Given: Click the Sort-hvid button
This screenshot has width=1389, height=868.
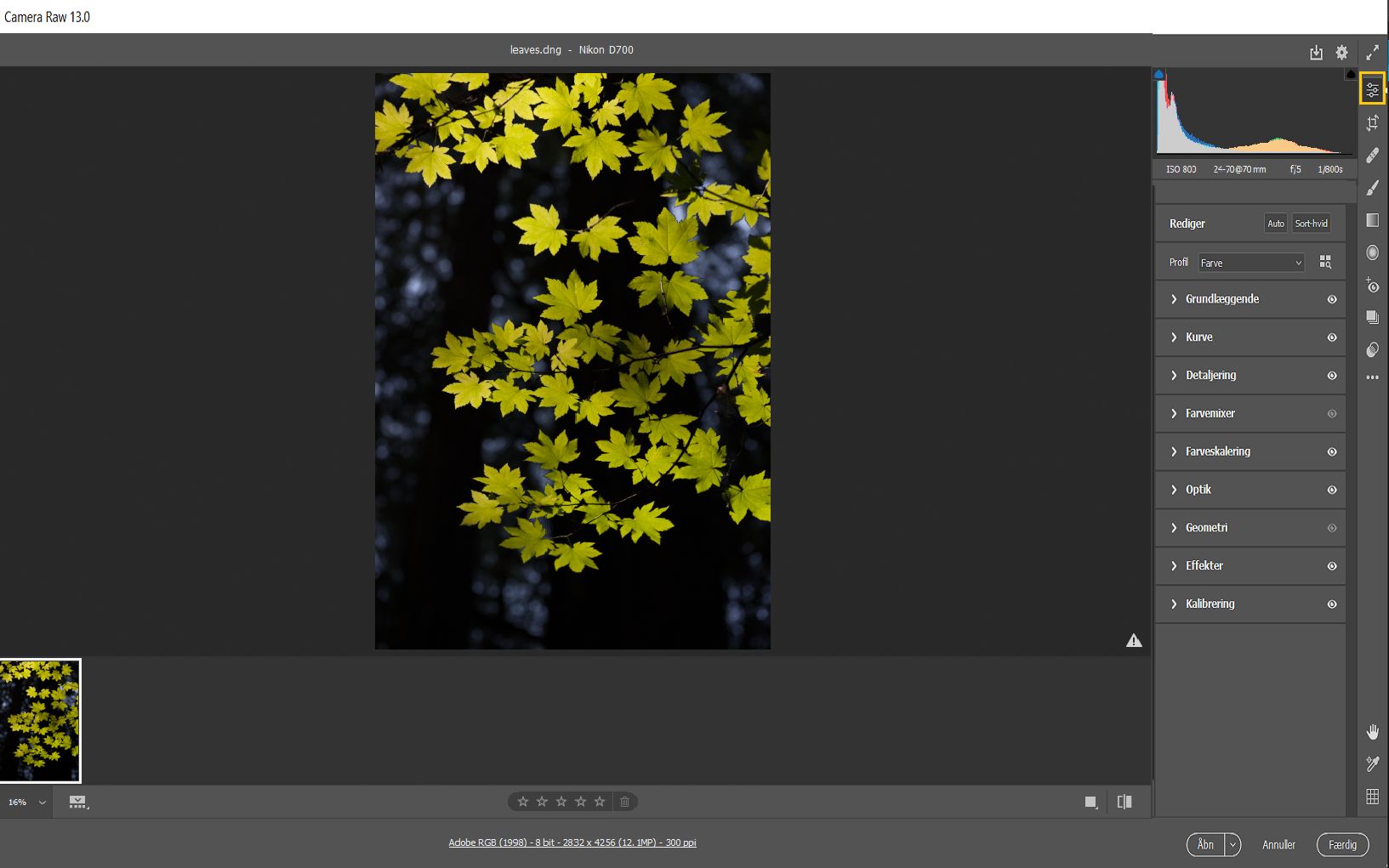Looking at the screenshot, I should coord(1311,224).
